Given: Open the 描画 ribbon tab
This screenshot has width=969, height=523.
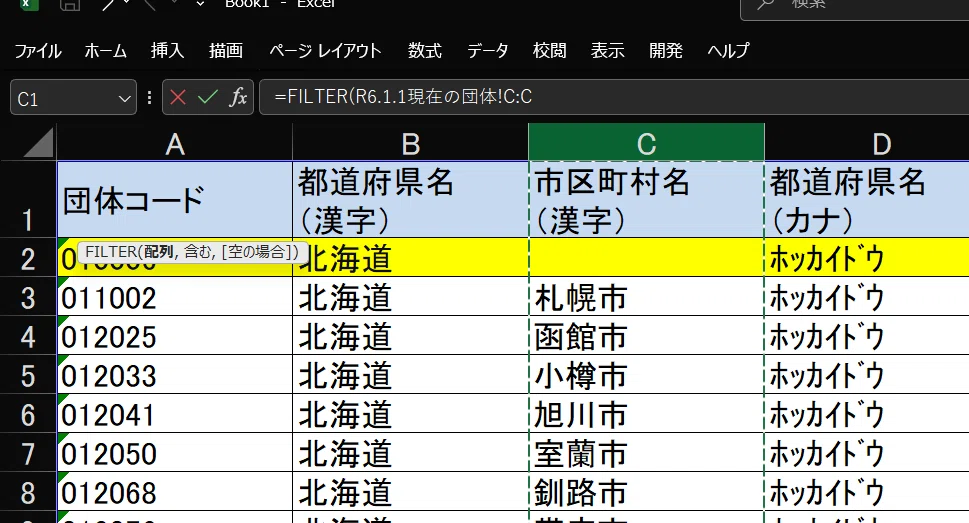Looking at the screenshot, I should (226, 51).
